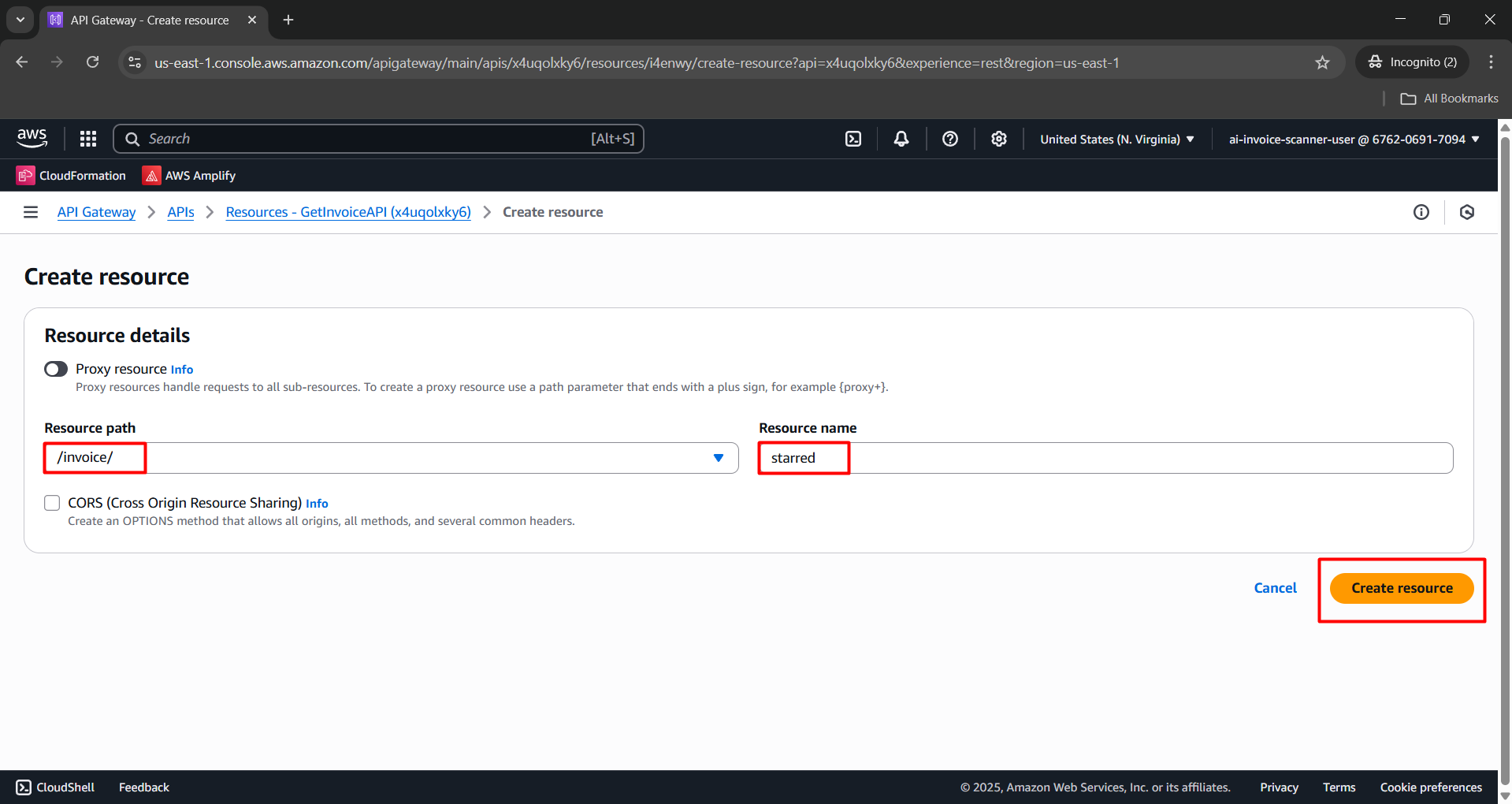Open CloudFormation from the favorites bar

(x=71, y=175)
